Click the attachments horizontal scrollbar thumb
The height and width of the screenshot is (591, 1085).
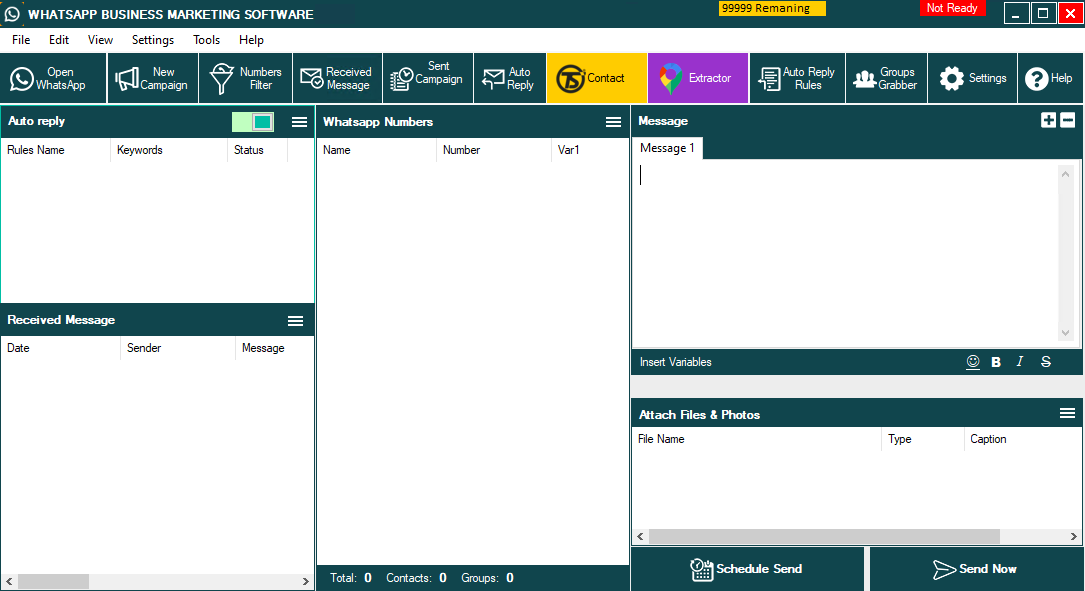(x=824, y=536)
